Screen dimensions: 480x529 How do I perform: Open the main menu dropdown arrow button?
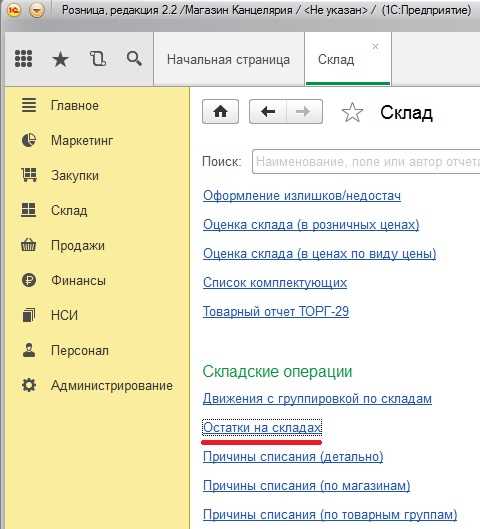pos(37,10)
